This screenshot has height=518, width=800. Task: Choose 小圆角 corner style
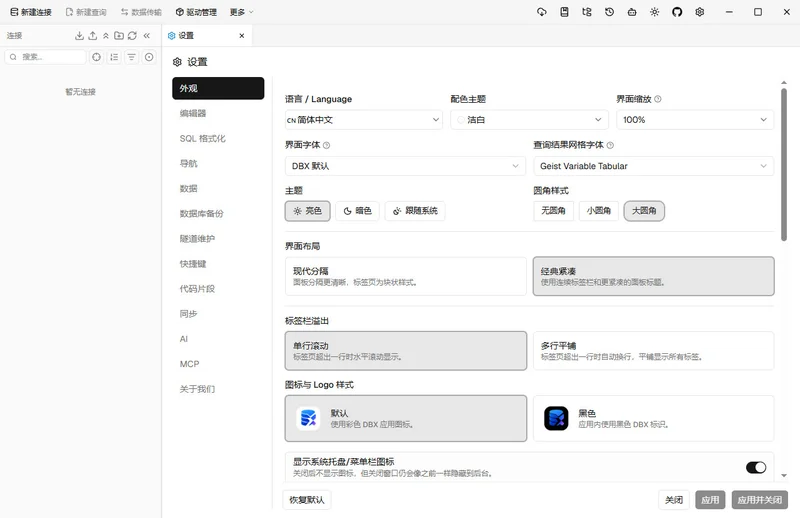[x=599, y=211]
